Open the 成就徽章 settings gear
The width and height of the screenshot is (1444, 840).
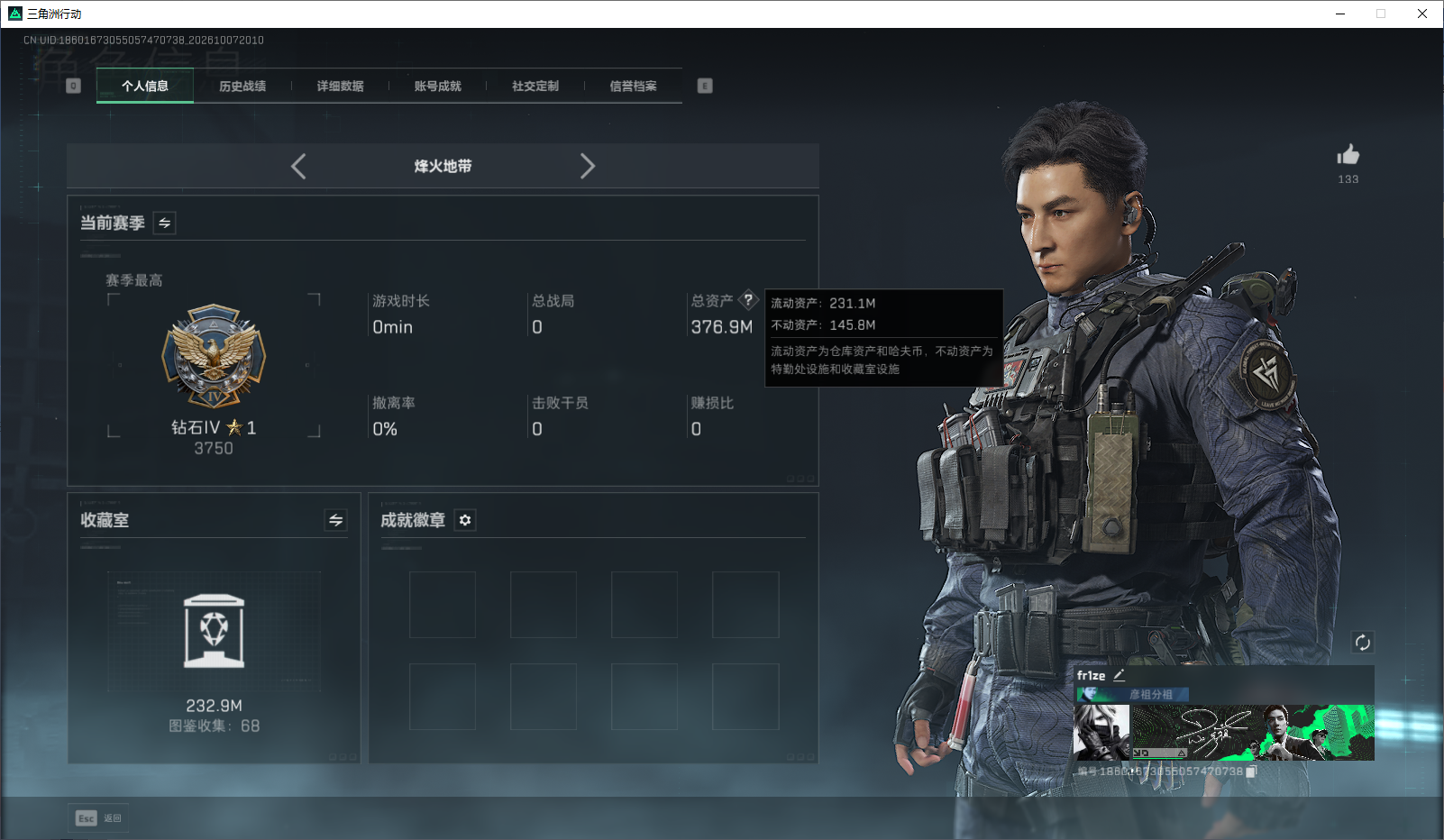(x=465, y=520)
